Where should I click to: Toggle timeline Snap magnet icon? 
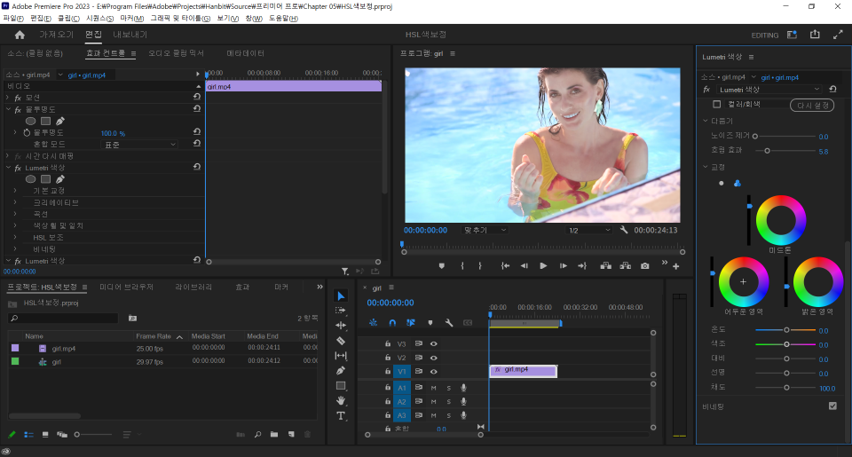(392, 323)
